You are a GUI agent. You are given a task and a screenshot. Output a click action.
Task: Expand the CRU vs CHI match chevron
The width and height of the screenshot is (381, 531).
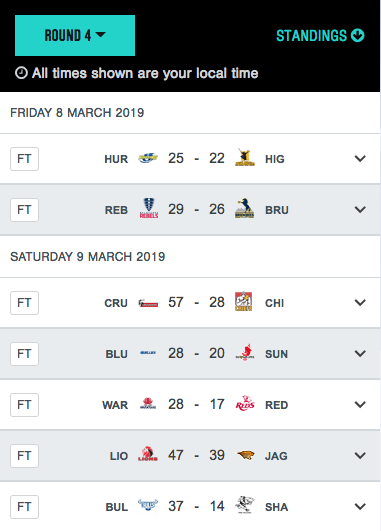pos(360,302)
